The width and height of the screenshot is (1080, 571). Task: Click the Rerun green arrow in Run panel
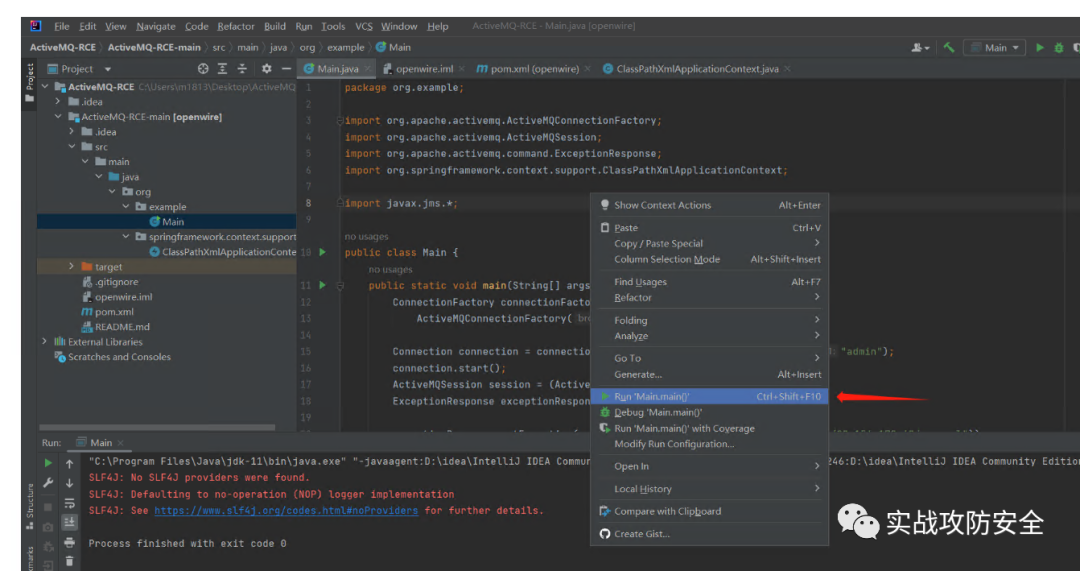click(48, 463)
